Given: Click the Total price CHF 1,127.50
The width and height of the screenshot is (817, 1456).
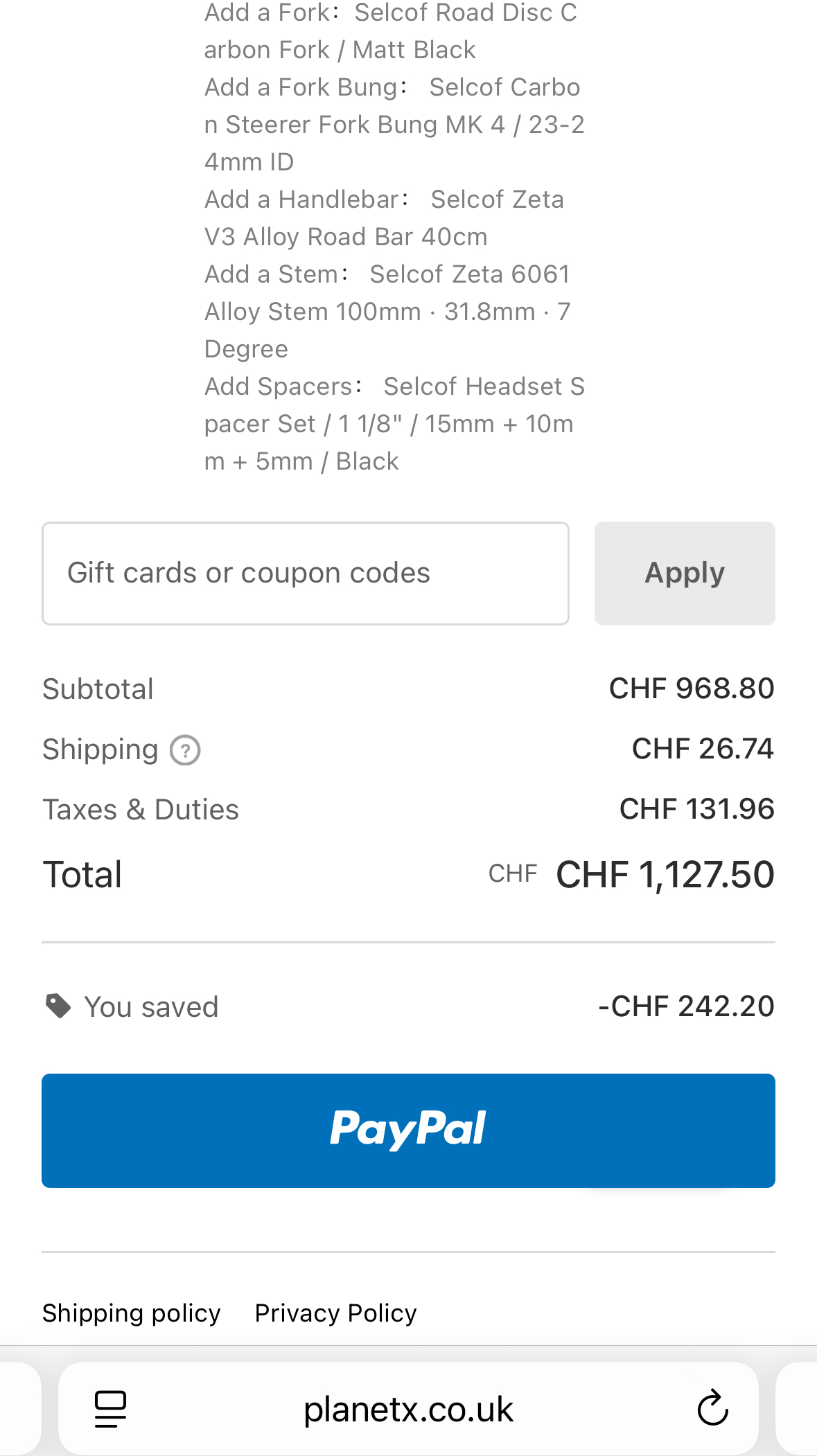Looking at the screenshot, I should (x=665, y=874).
